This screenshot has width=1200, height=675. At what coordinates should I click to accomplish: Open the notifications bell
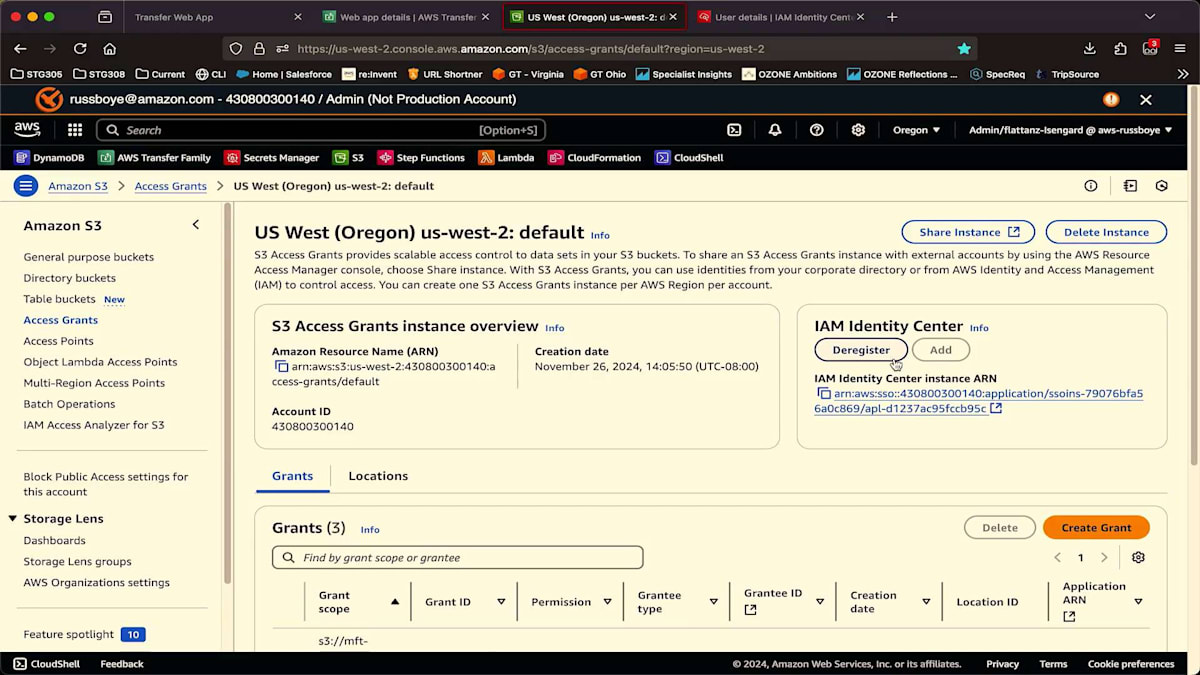pyautogui.click(x=775, y=130)
